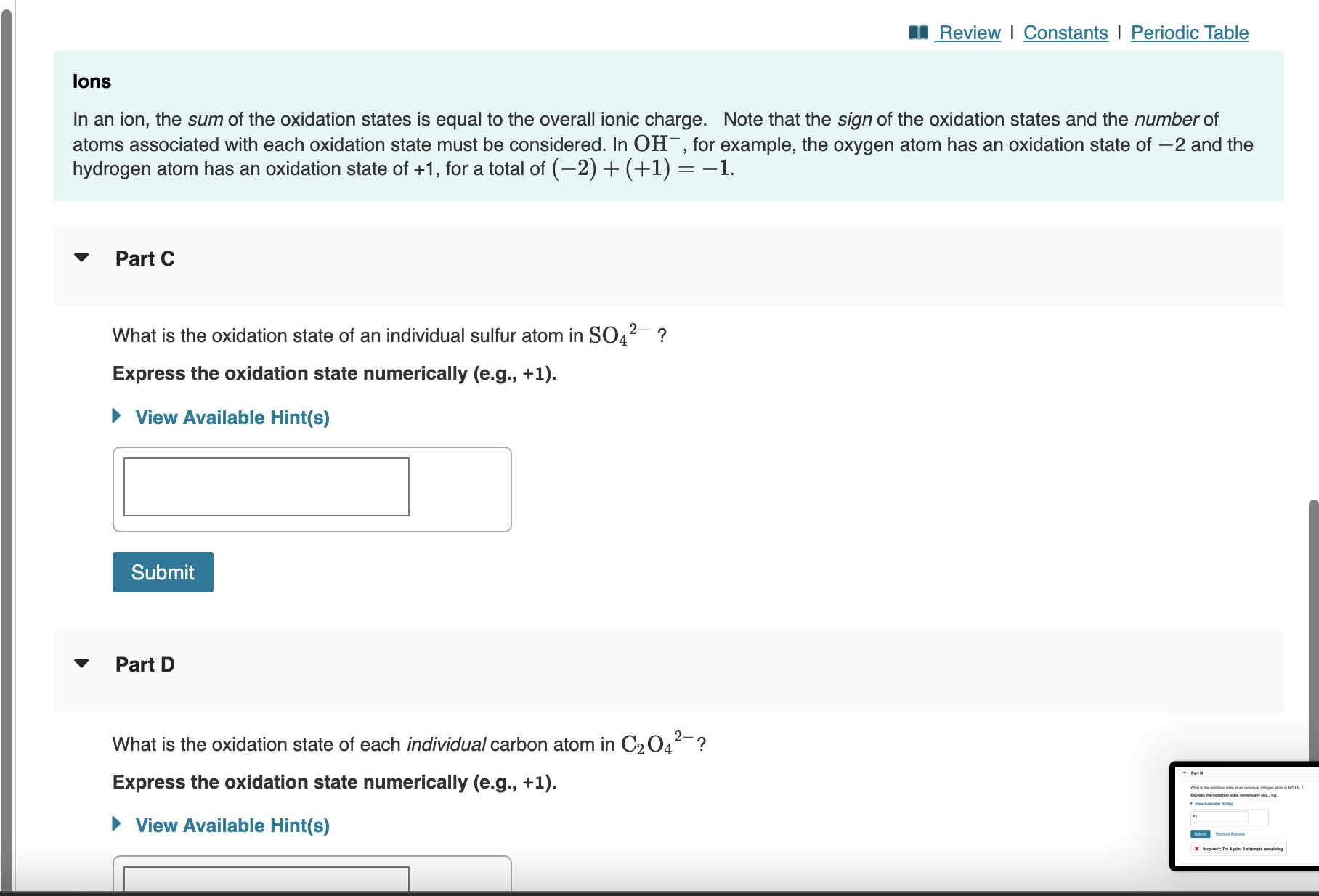Collapse Part C using its disclosure triangle
1319x896 pixels.
click(82, 258)
